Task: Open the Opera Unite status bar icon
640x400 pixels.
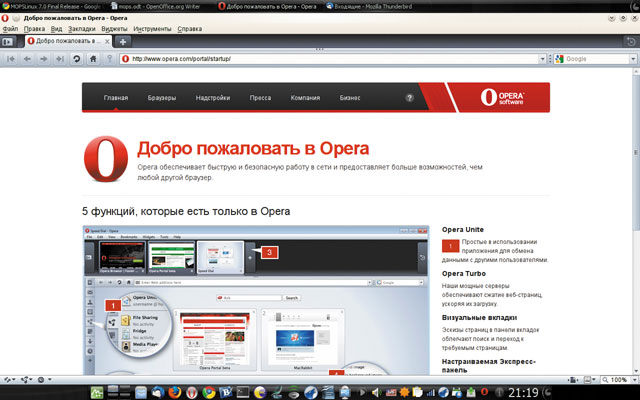Action: tap(25, 380)
